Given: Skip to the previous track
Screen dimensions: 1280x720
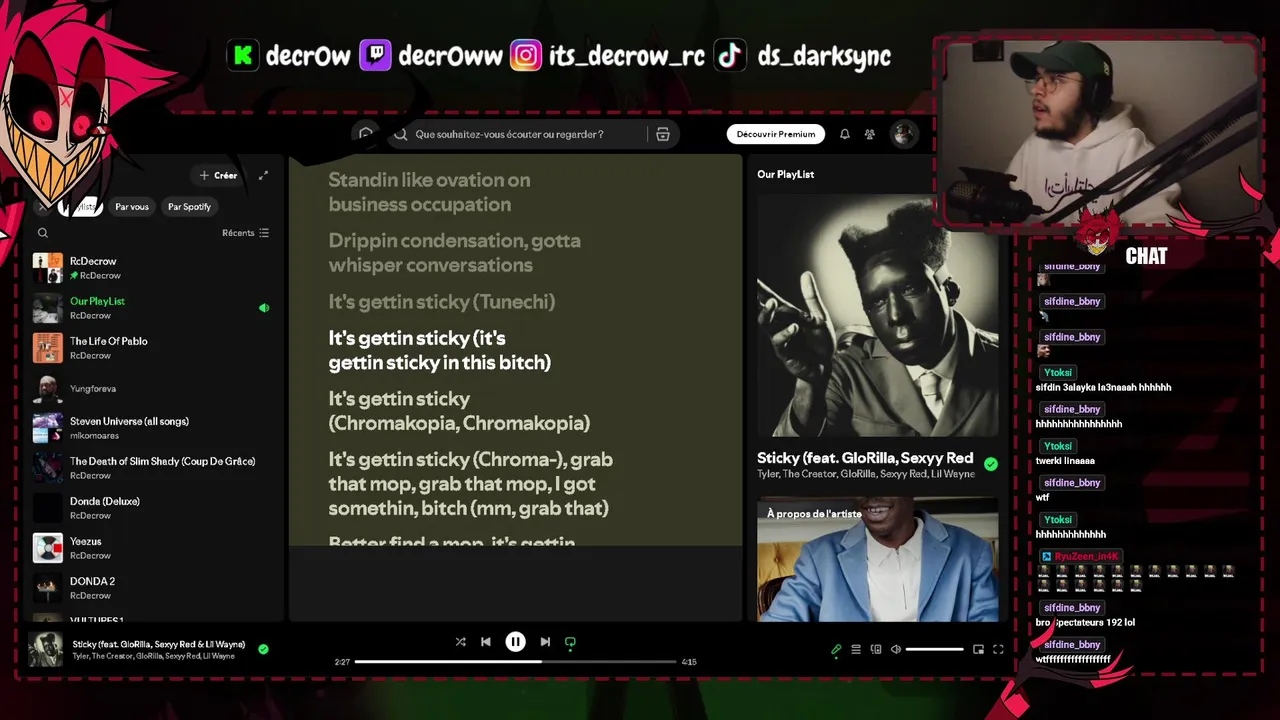Looking at the screenshot, I should pyautogui.click(x=486, y=642).
